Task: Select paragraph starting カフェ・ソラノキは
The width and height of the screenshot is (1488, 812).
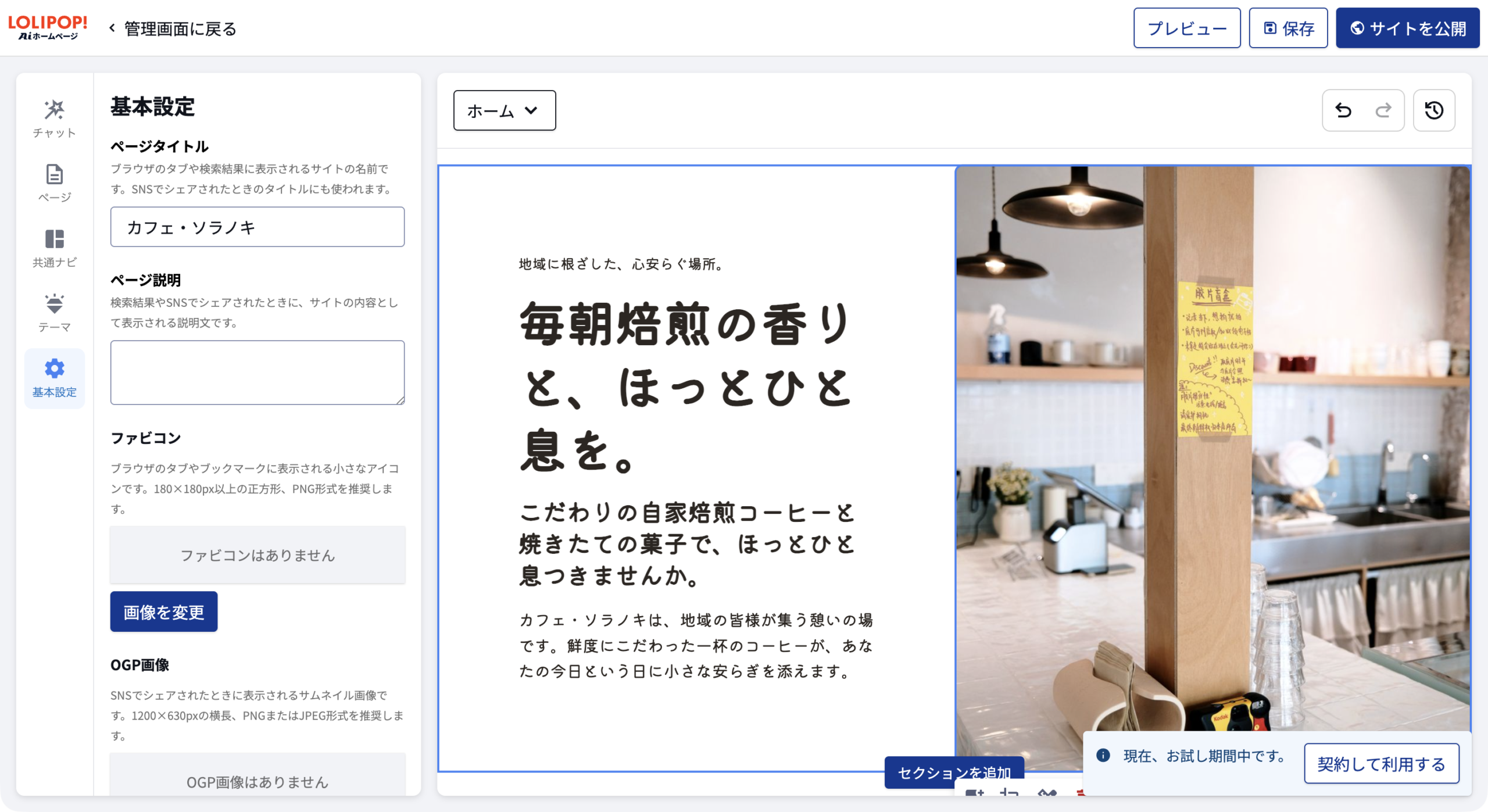Action: click(x=696, y=645)
